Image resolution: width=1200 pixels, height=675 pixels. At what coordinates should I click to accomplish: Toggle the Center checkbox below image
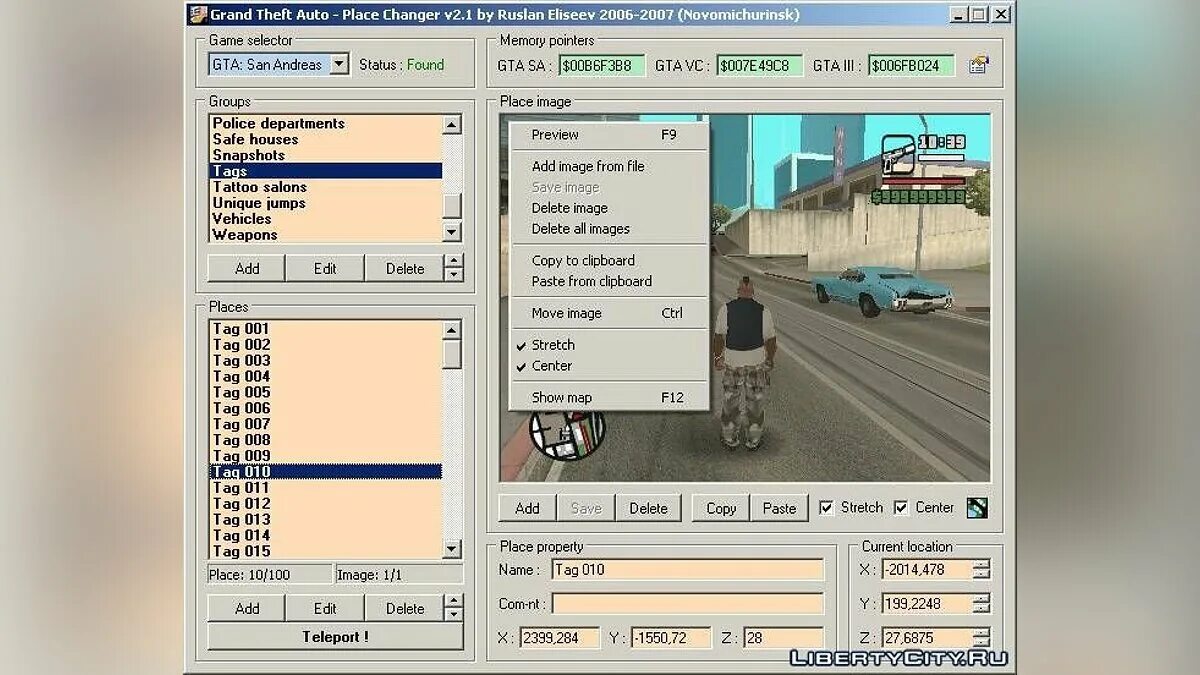(x=901, y=508)
